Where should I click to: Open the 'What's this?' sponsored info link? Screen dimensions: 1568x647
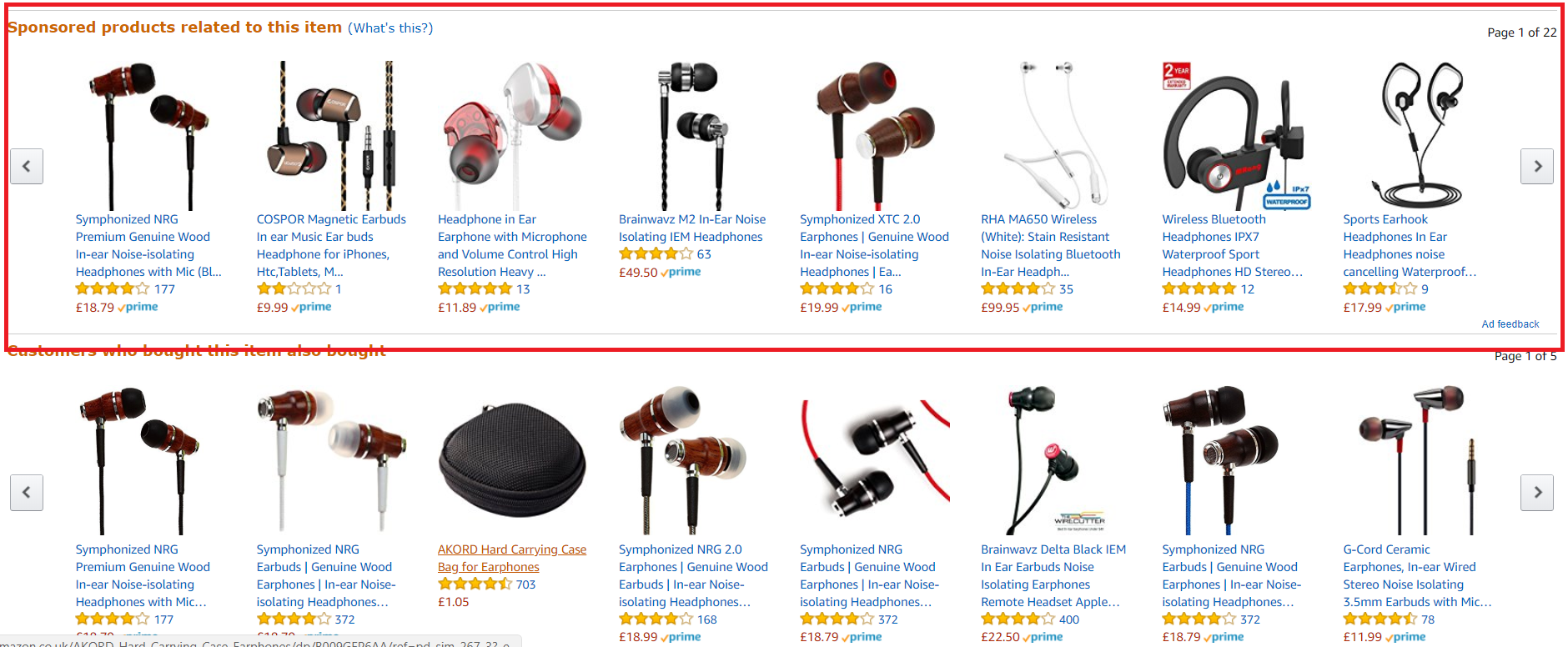(x=390, y=28)
